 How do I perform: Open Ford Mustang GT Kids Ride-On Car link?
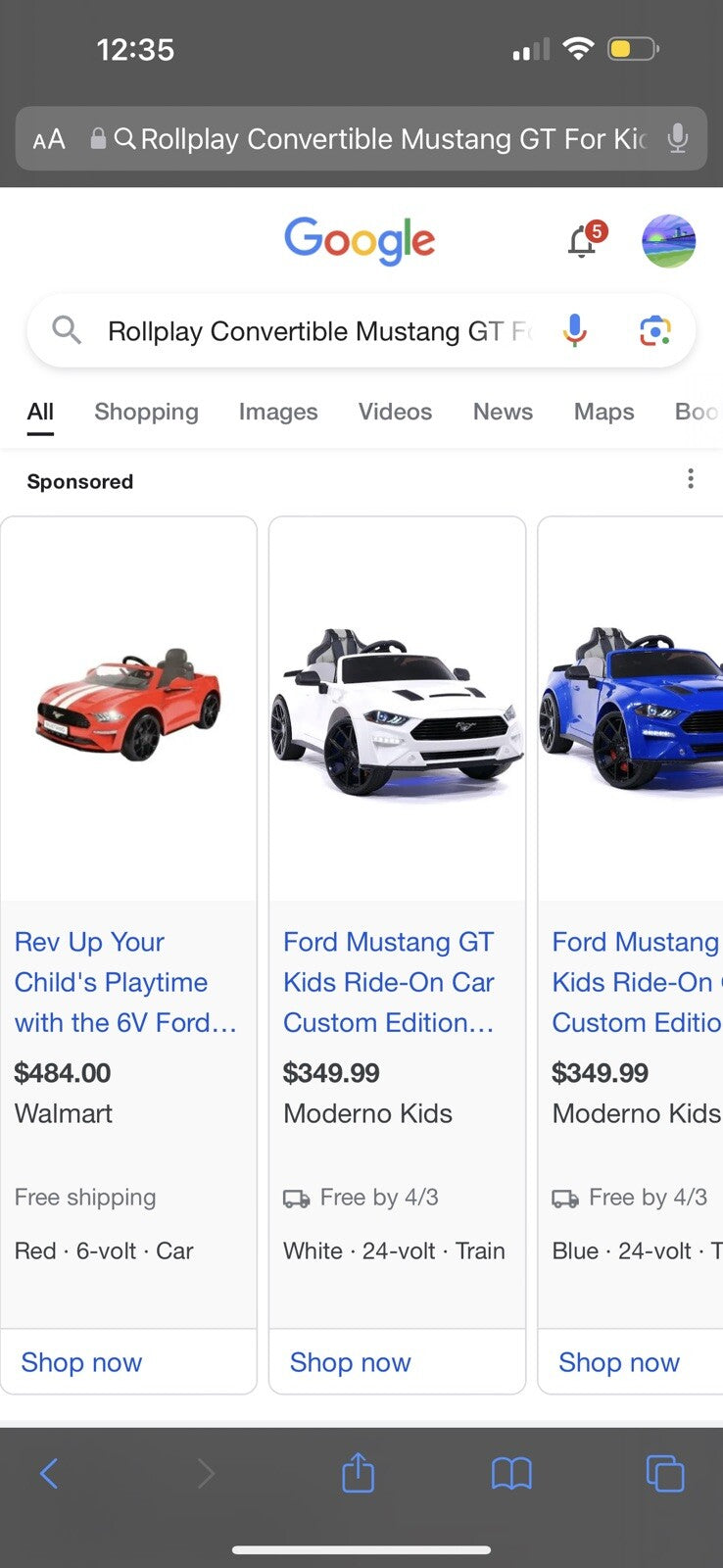(387, 981)
